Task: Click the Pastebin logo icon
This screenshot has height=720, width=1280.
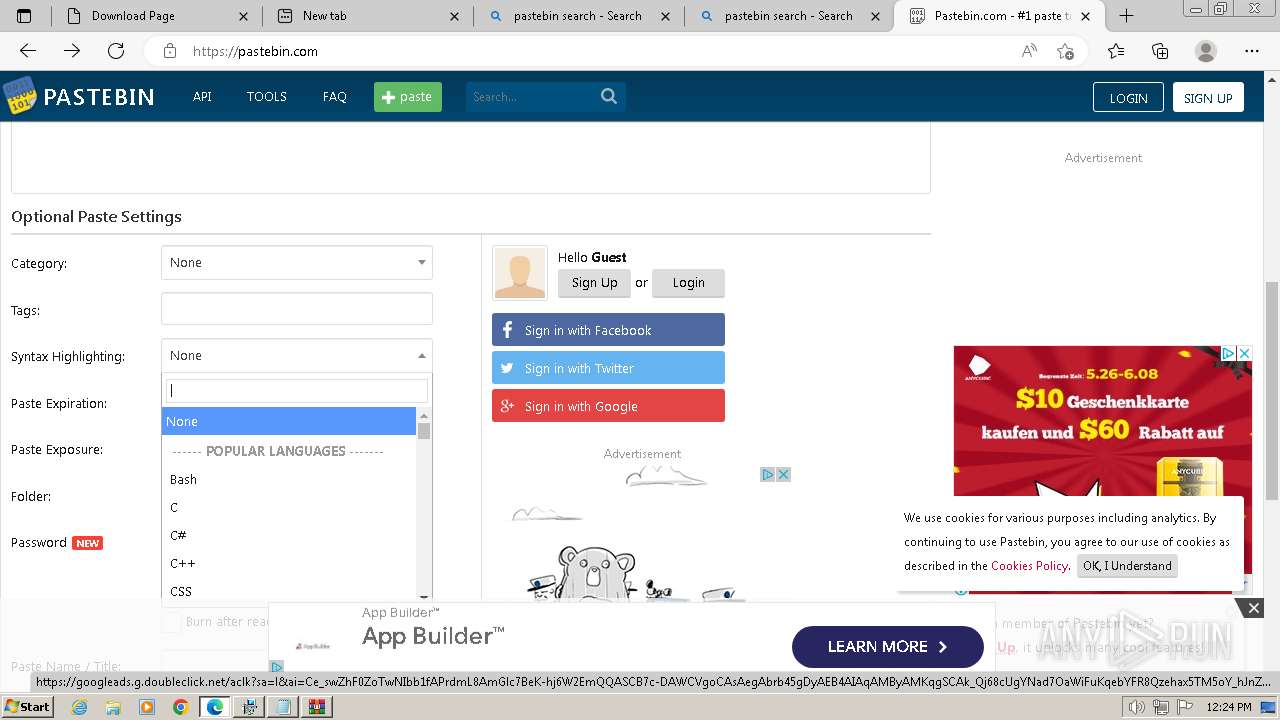Action: point(19,96)
